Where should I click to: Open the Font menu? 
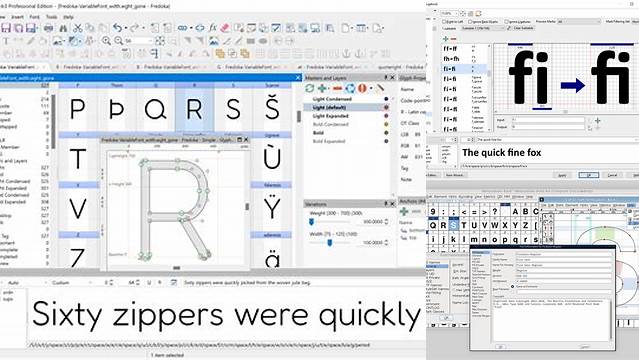coord(35,17)
